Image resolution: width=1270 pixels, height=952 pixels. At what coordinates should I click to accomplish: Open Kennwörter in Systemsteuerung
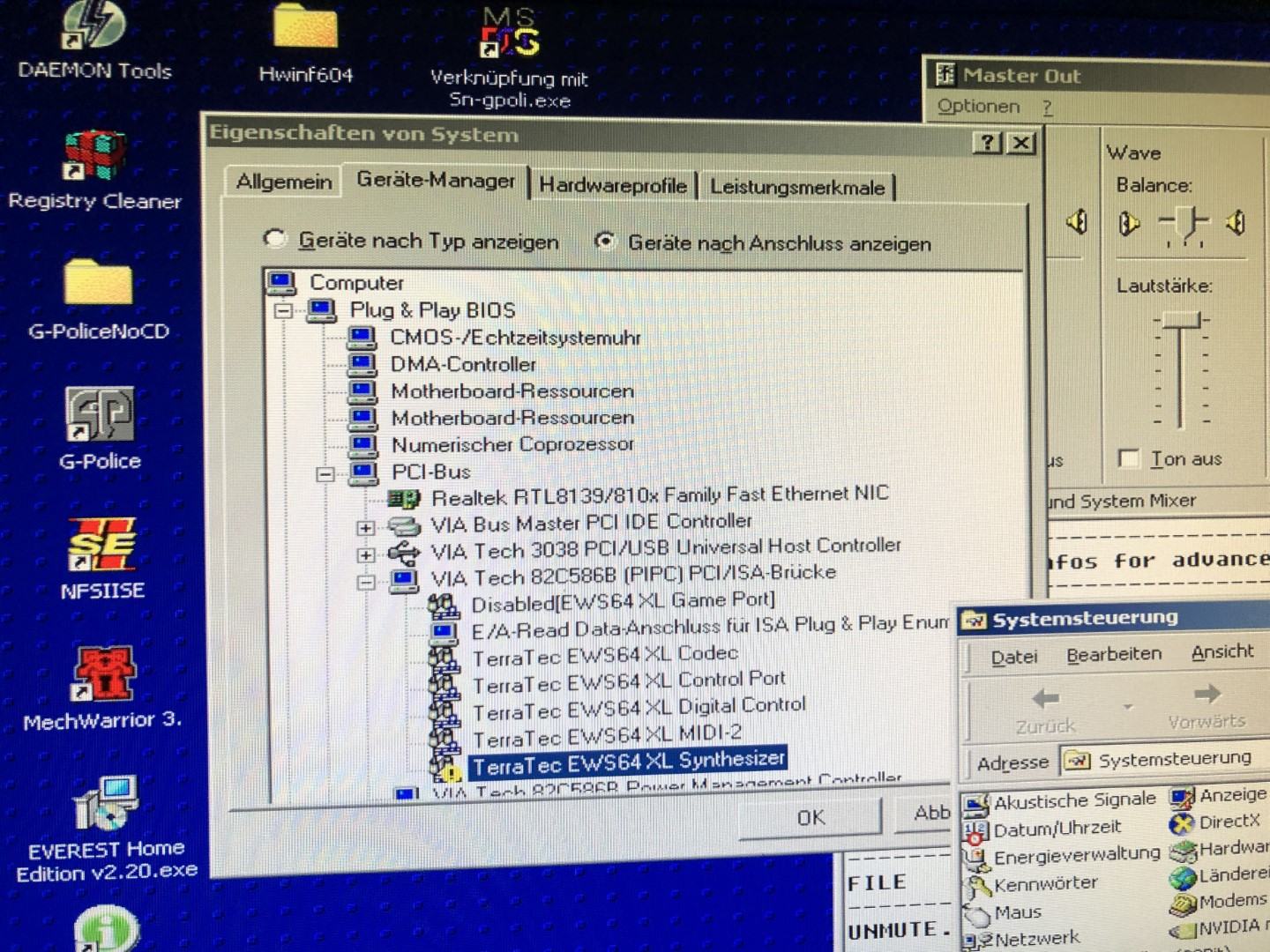click(1031, 883)
